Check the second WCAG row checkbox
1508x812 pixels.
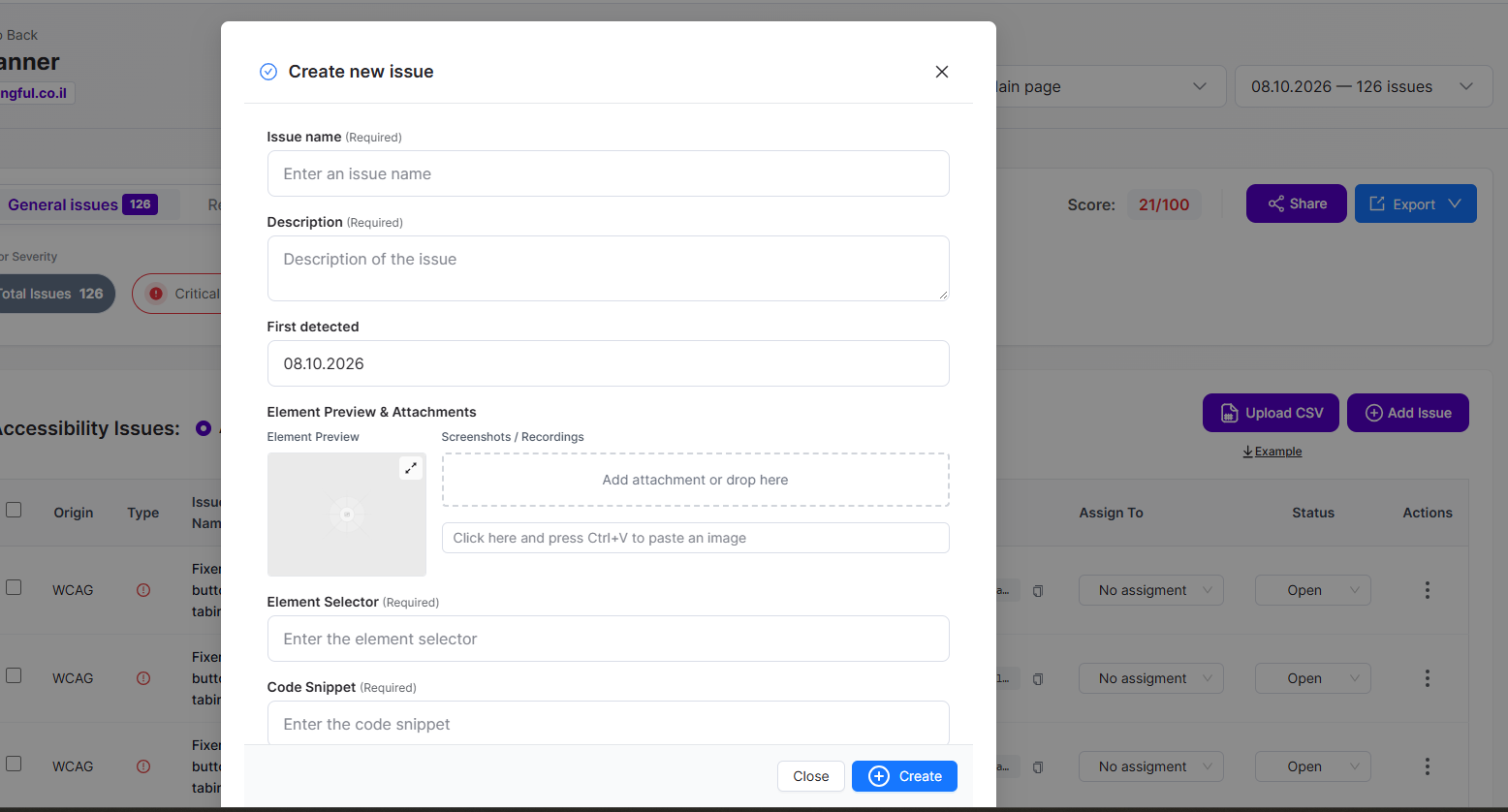[14, 675]
